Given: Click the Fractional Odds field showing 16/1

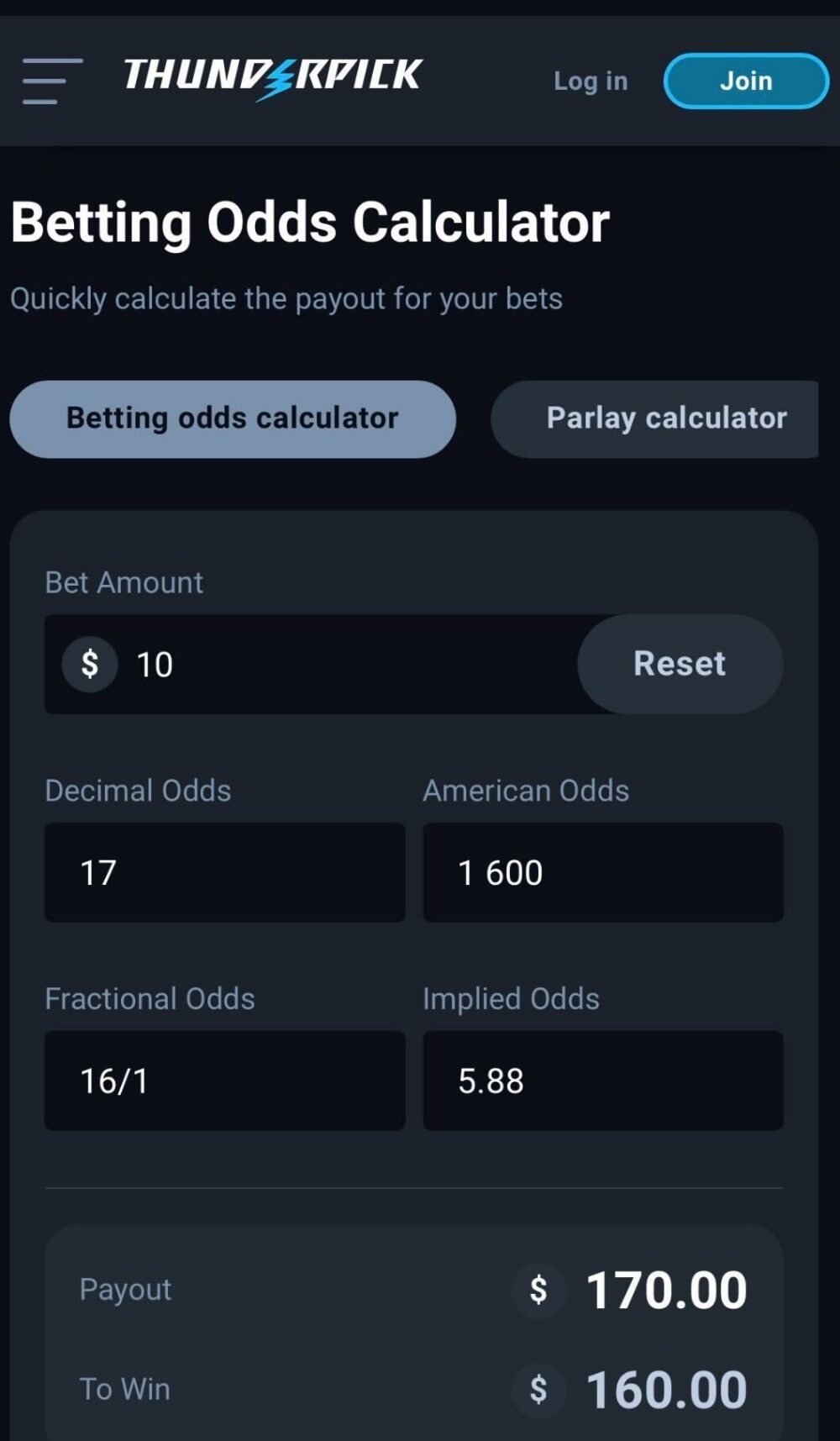Looking at the screenshot, I should tap(224, 1081).
